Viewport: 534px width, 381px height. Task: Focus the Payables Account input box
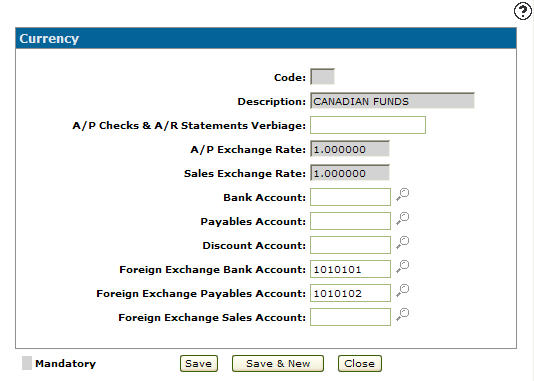pyautogui.click(x=350, y=221)
